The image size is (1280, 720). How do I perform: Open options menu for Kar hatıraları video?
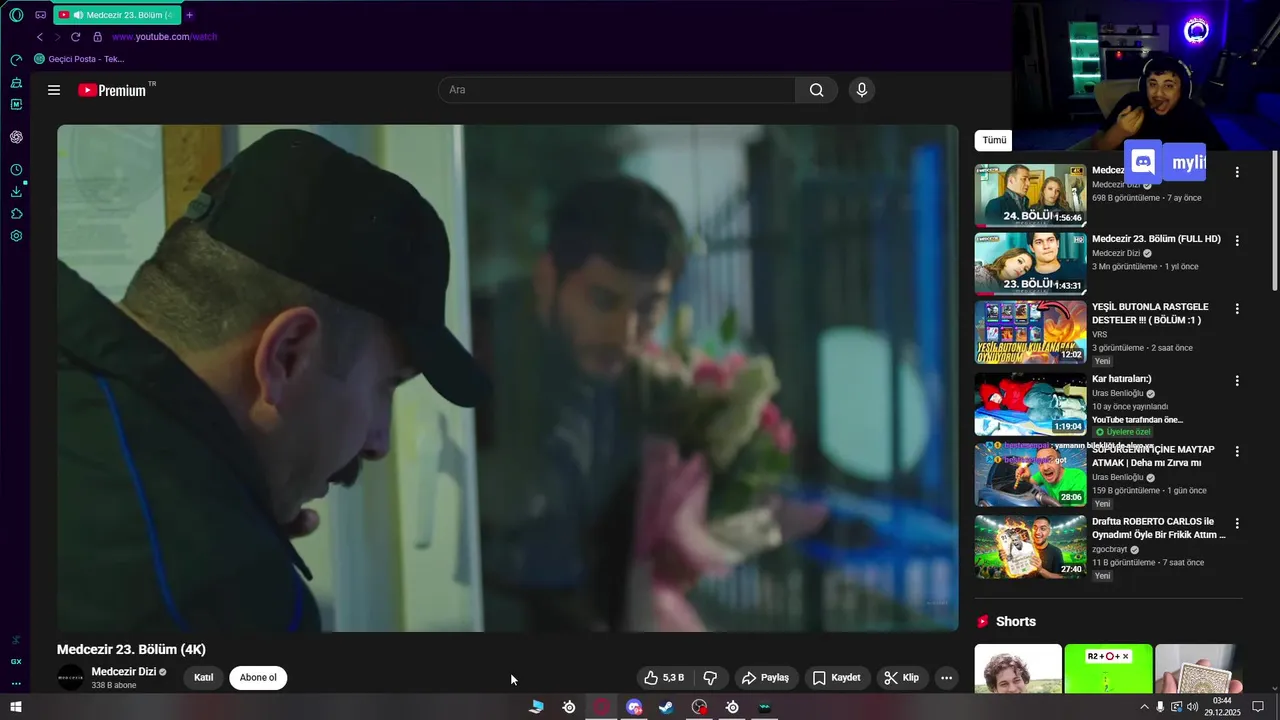tap(1237, 381)
